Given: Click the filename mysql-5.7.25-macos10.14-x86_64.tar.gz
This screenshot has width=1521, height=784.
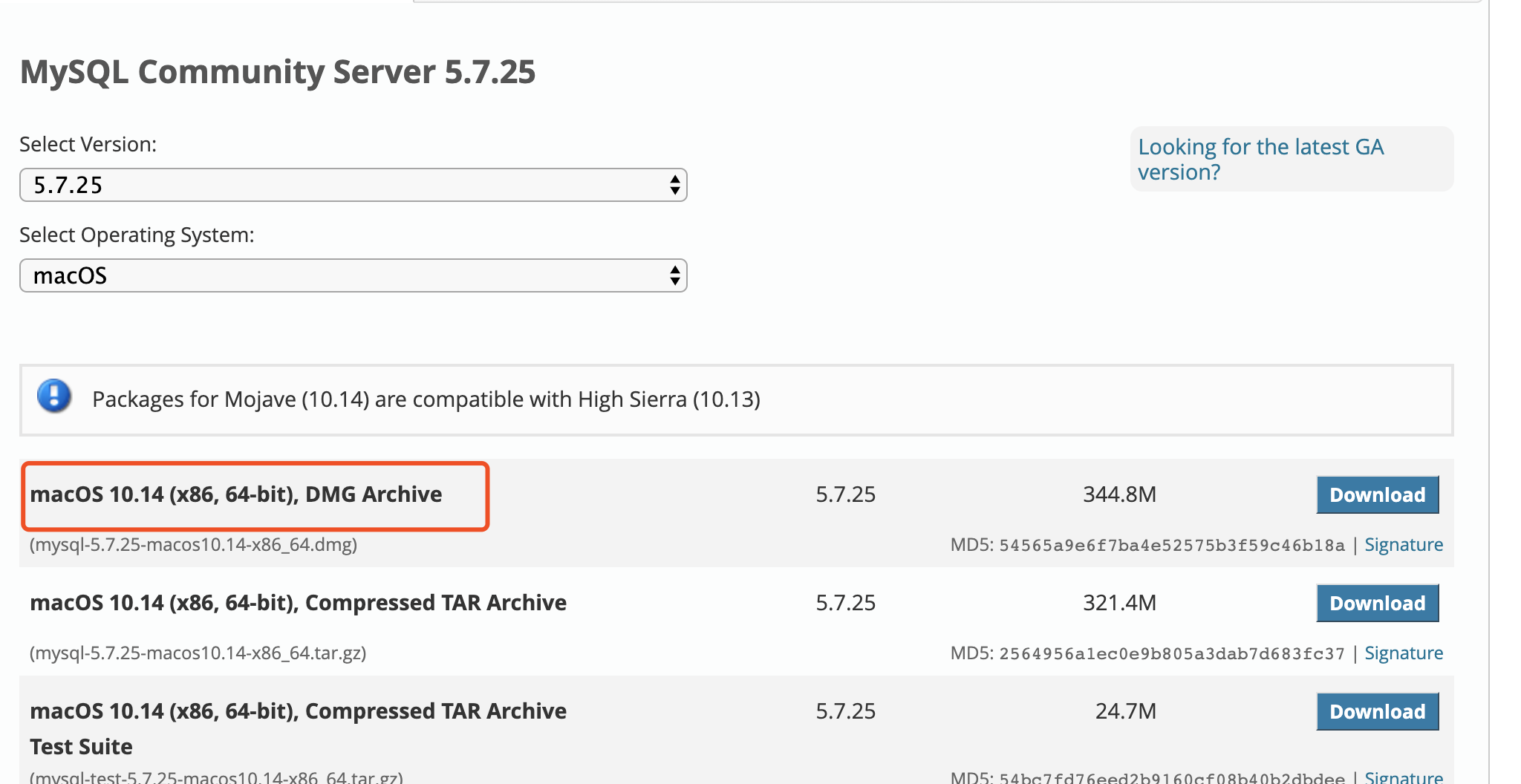Looking at the screenshot, I should [198, 653].
